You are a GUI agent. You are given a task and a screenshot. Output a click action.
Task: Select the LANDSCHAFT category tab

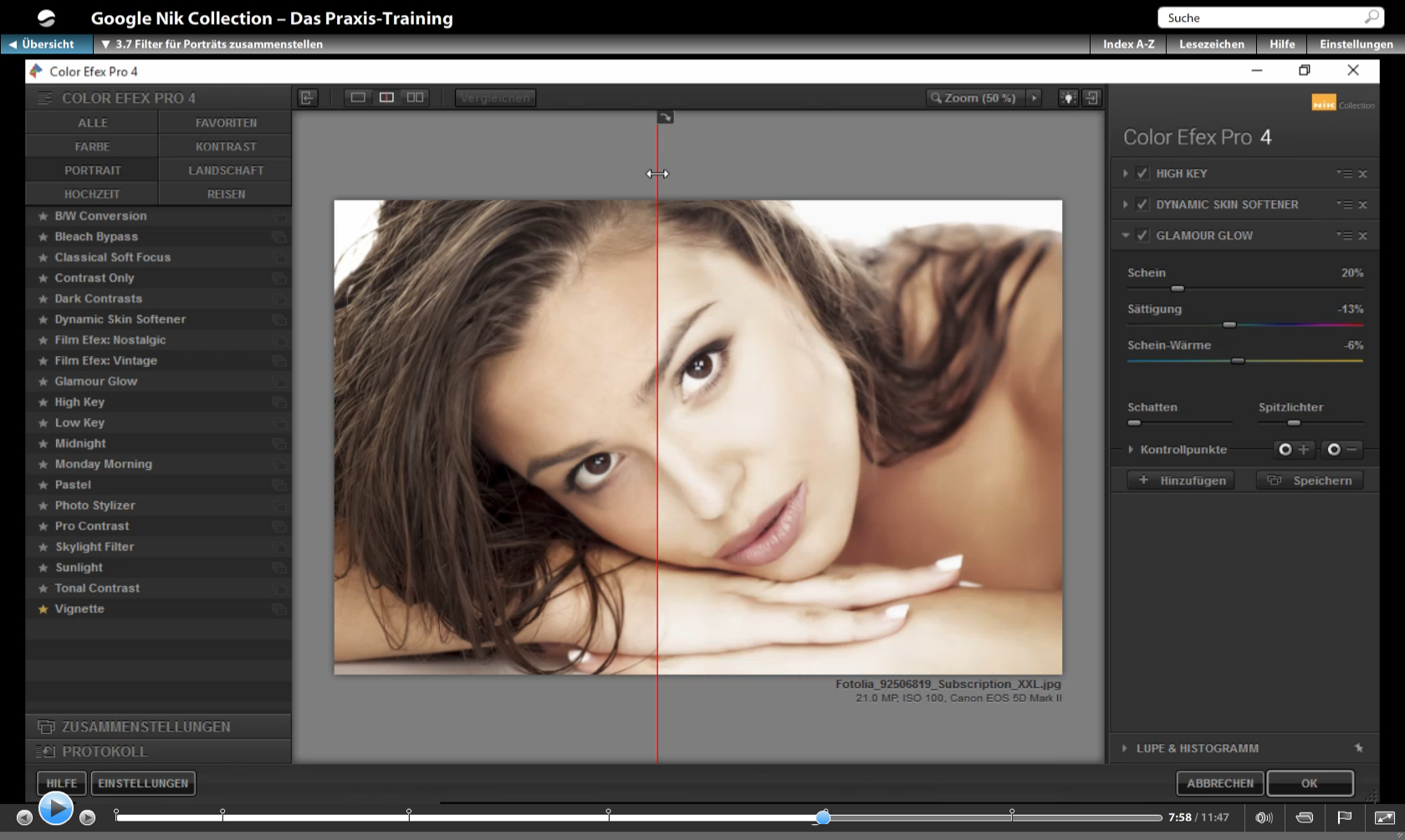[x=226, y=171]
